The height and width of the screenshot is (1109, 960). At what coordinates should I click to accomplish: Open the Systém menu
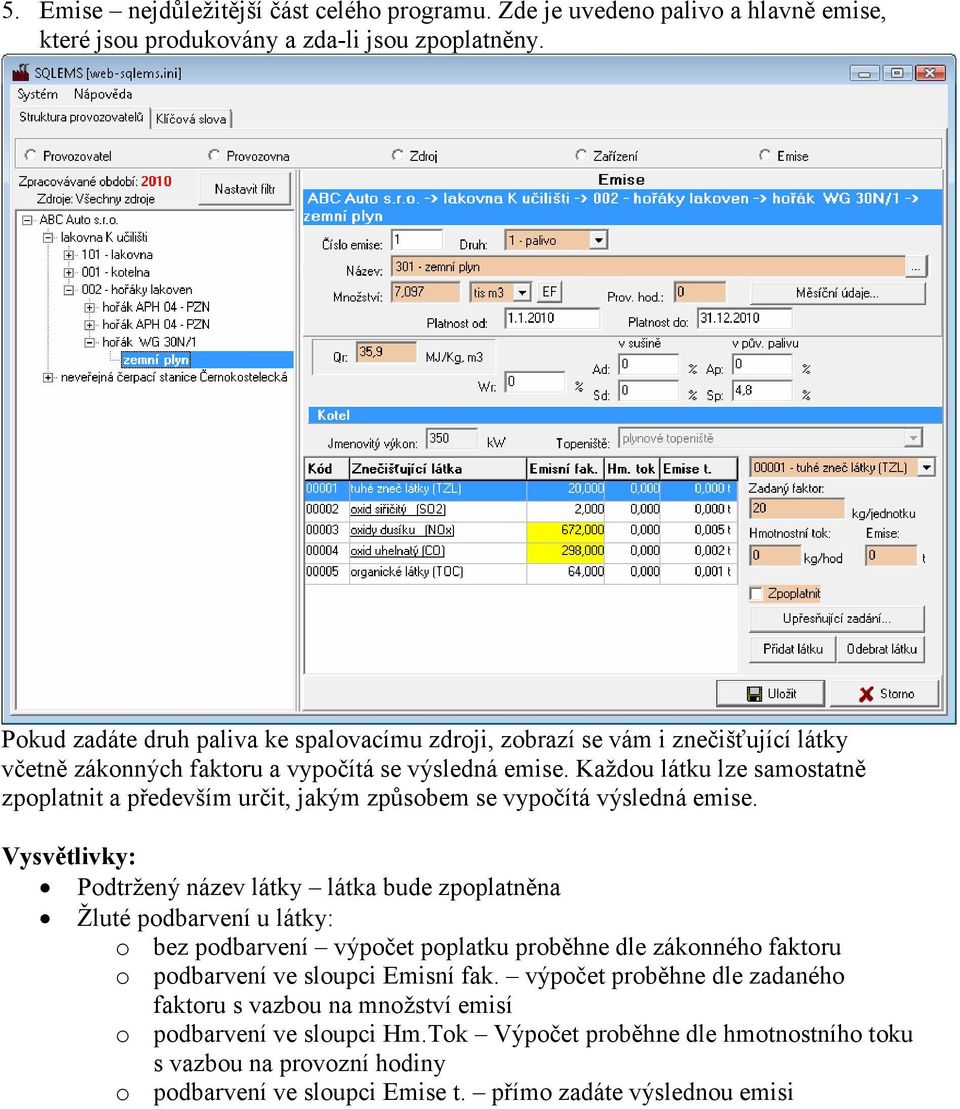(37, 94)
